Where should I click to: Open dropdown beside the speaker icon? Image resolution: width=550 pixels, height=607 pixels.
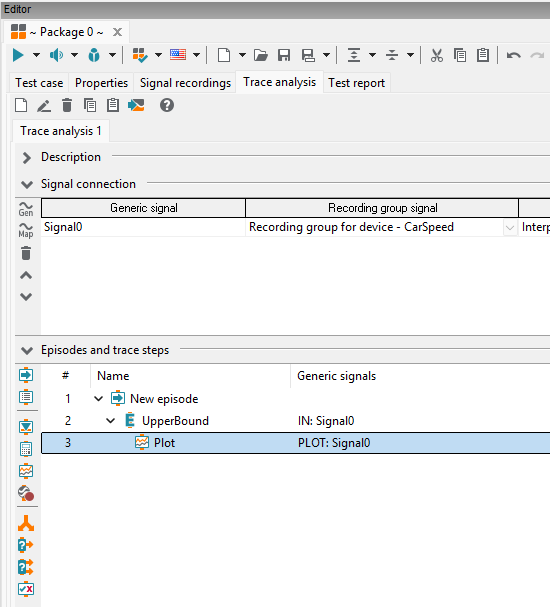click(x=74, y=55)
